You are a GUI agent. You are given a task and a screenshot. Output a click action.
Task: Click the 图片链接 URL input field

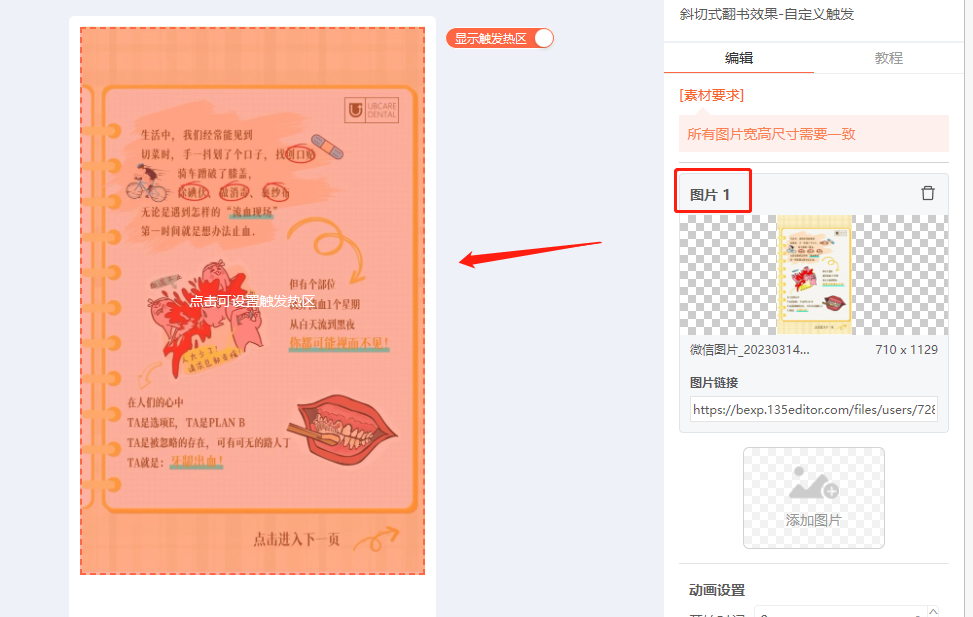pyautogui.click(x=814, y=410)
